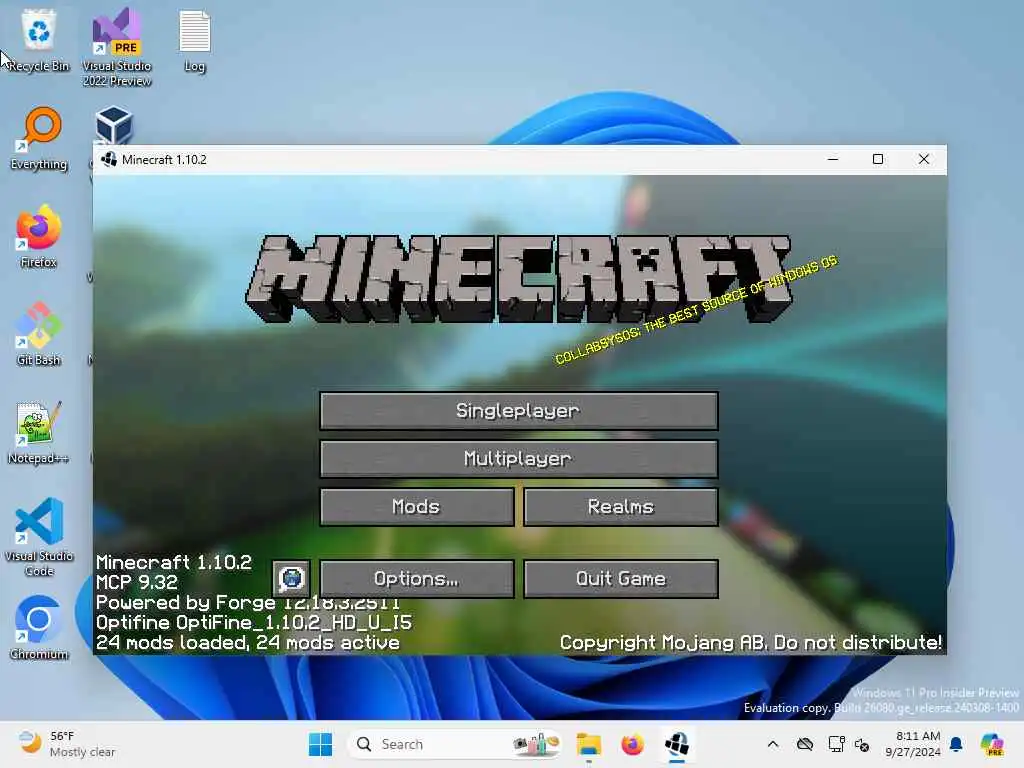Image resolution: width=1024 pixels, height=768 pixels.
Task: Show hidden system tray icons
Action: coord(773,744)
